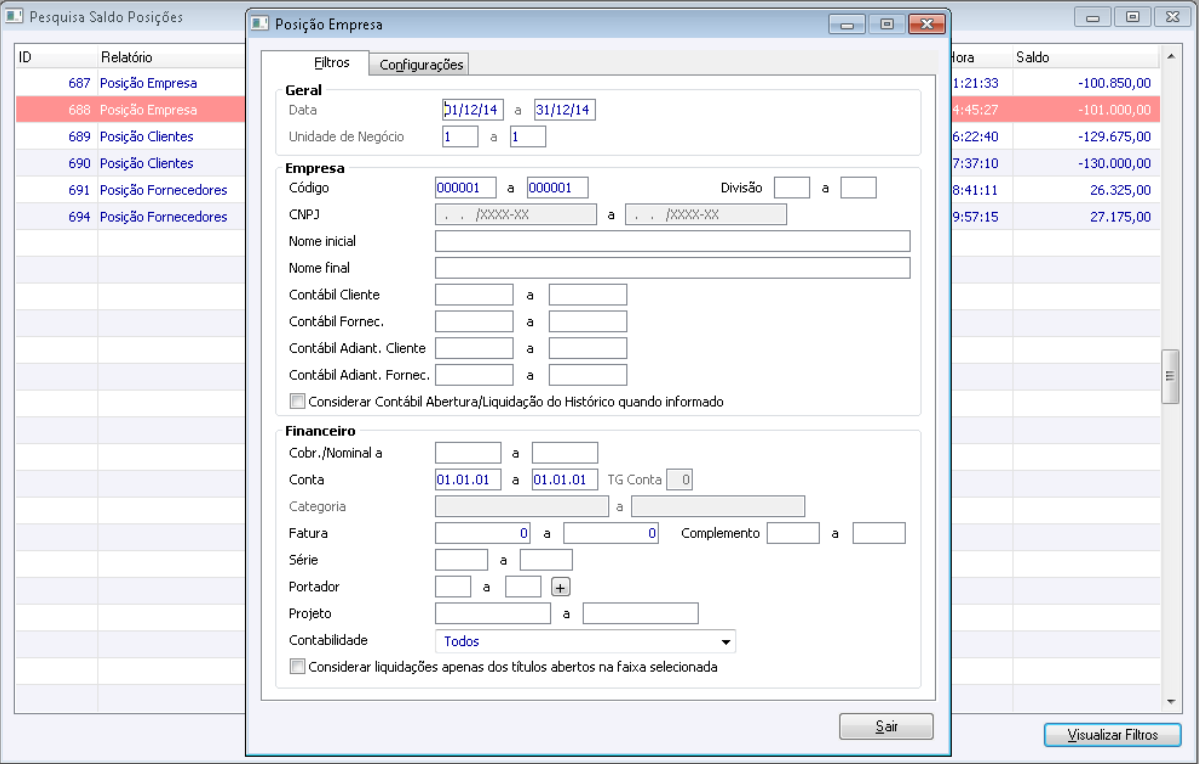Maximize the Posição Empresa dialog

click(x=887, y=24)
